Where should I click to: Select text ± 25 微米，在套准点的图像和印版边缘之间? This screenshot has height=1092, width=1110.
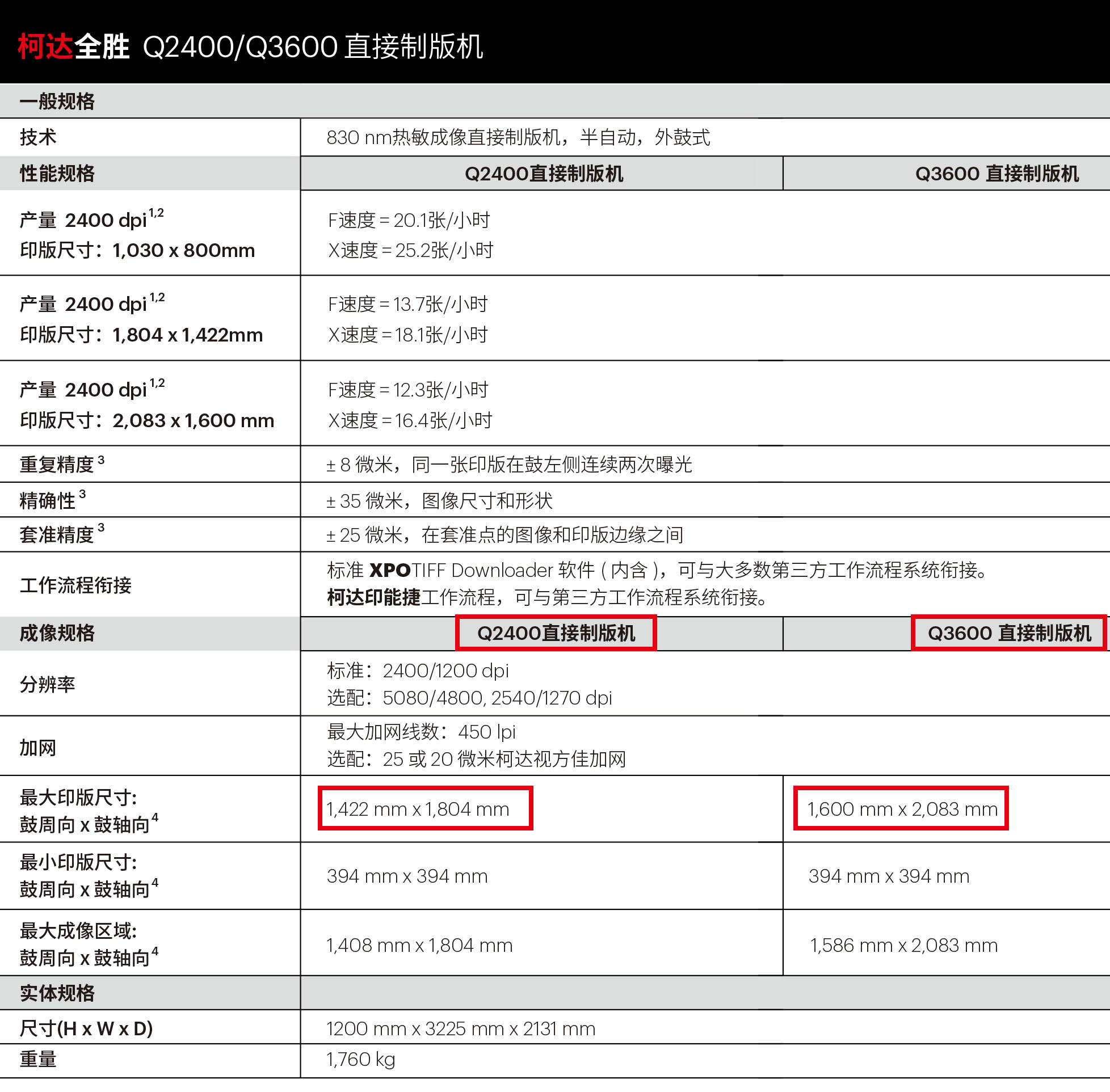pyautogui.click(x=505, y=535)
